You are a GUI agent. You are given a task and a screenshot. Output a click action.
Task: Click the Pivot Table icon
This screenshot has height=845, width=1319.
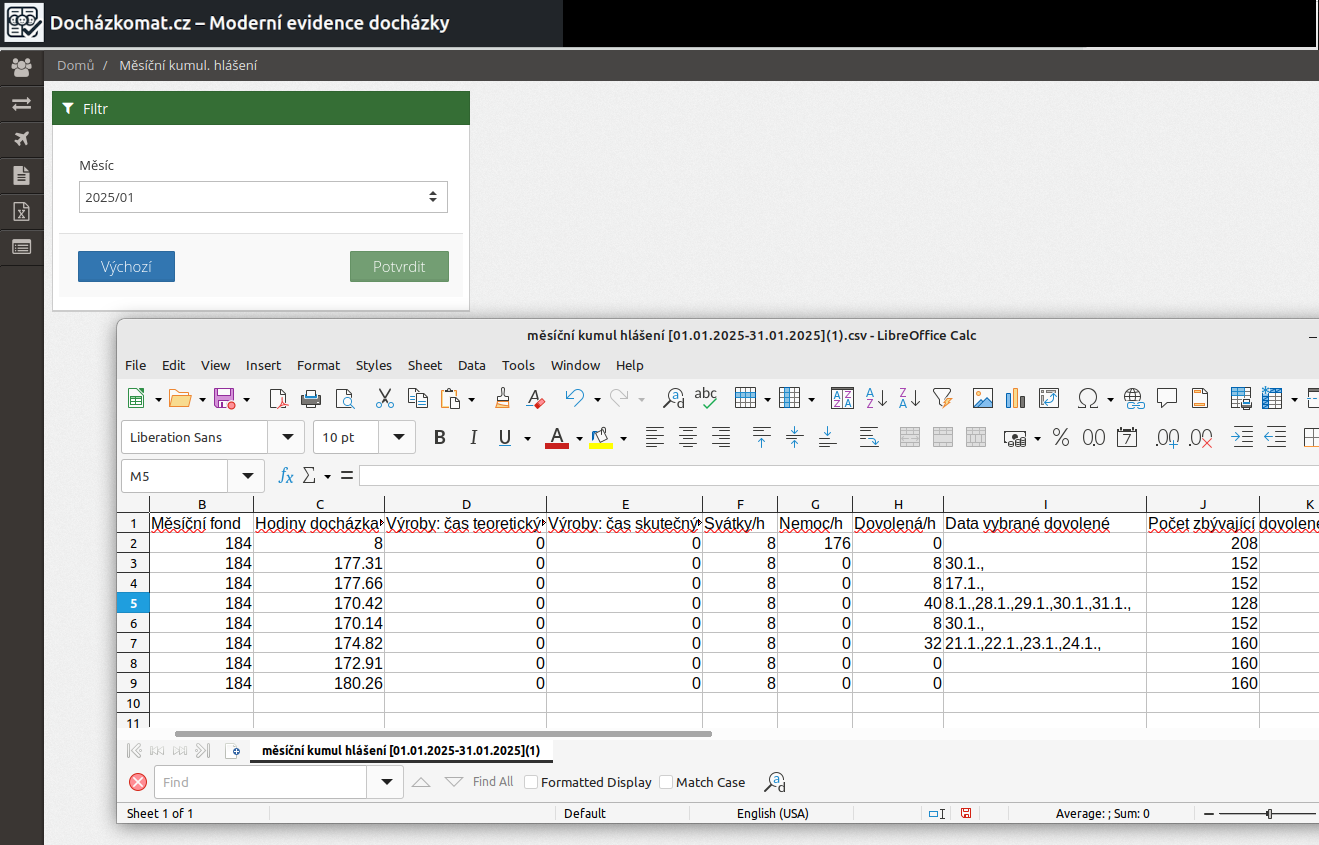coord(1049,399)
